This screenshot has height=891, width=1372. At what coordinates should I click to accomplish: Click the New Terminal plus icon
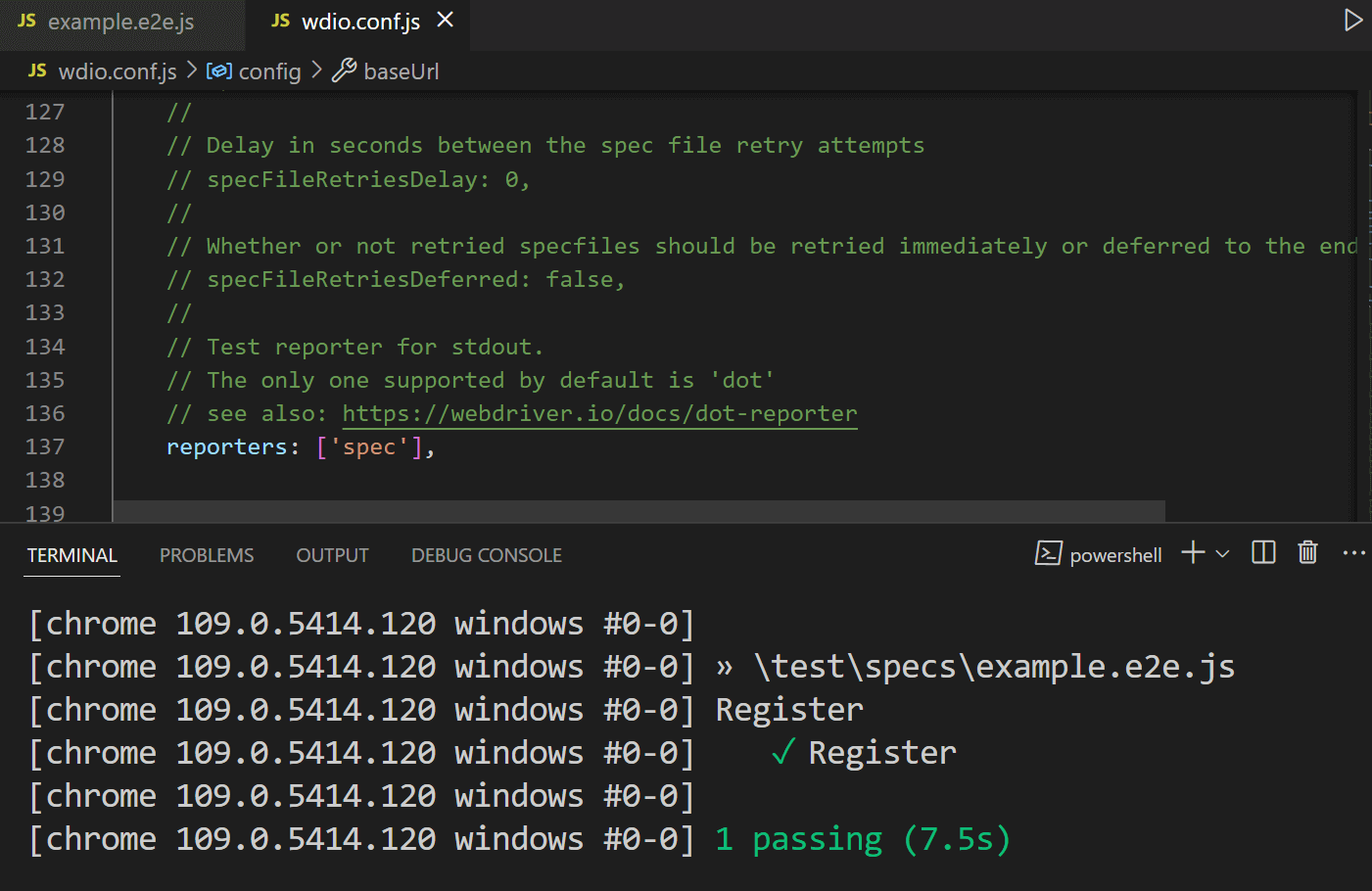tap(1192, 553)
